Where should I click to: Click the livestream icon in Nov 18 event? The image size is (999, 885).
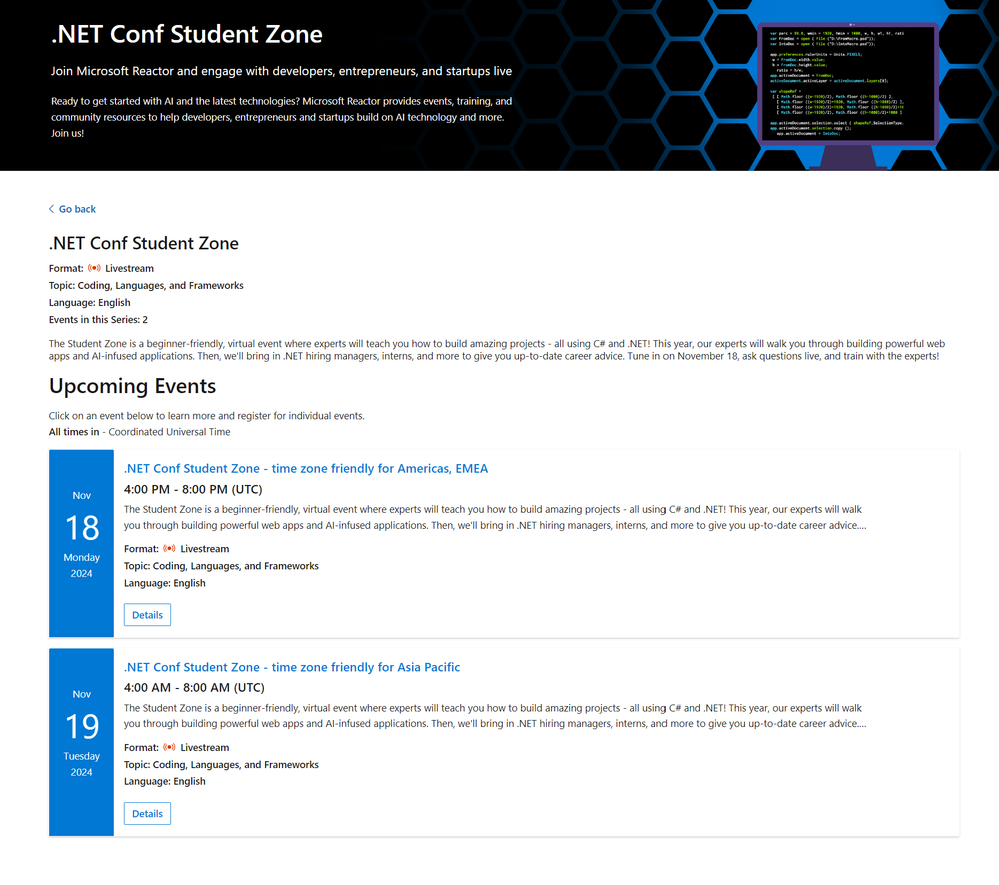click(169, 549)
